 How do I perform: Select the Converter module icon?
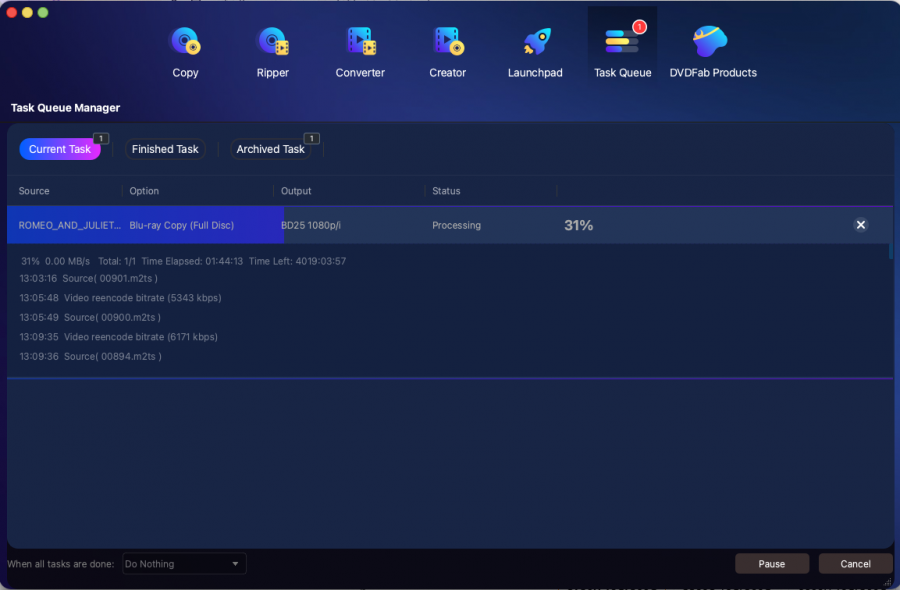(360, 42)
